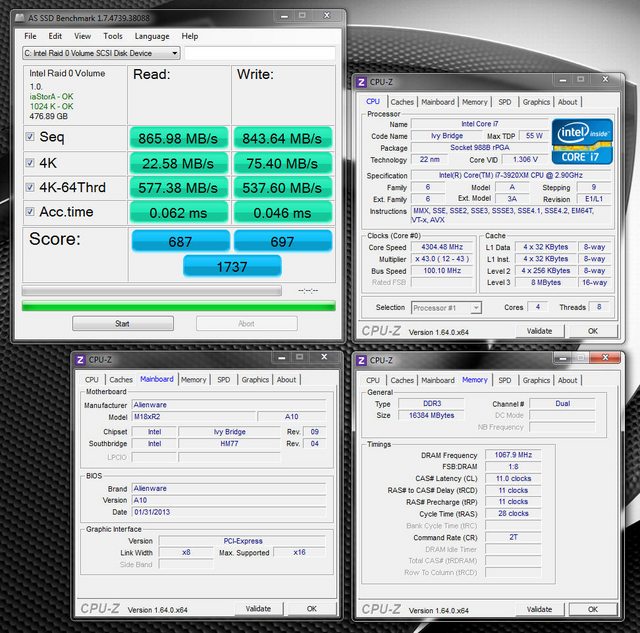Viewport: 640px width, 633px height.
Task: Click the Seq read result 865.98 MB/s
Action: [x=178, y=138]
